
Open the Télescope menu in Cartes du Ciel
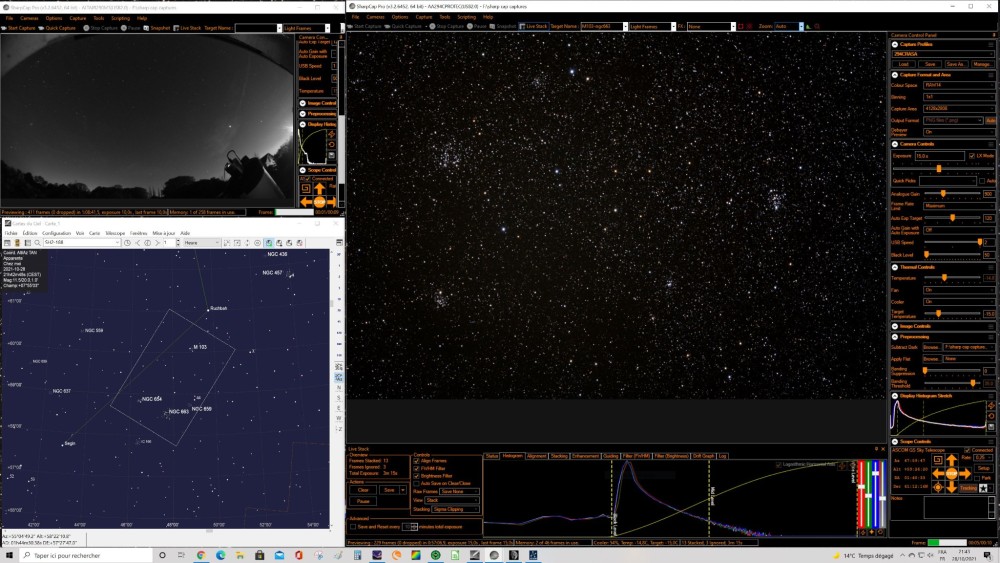[115, 233]
